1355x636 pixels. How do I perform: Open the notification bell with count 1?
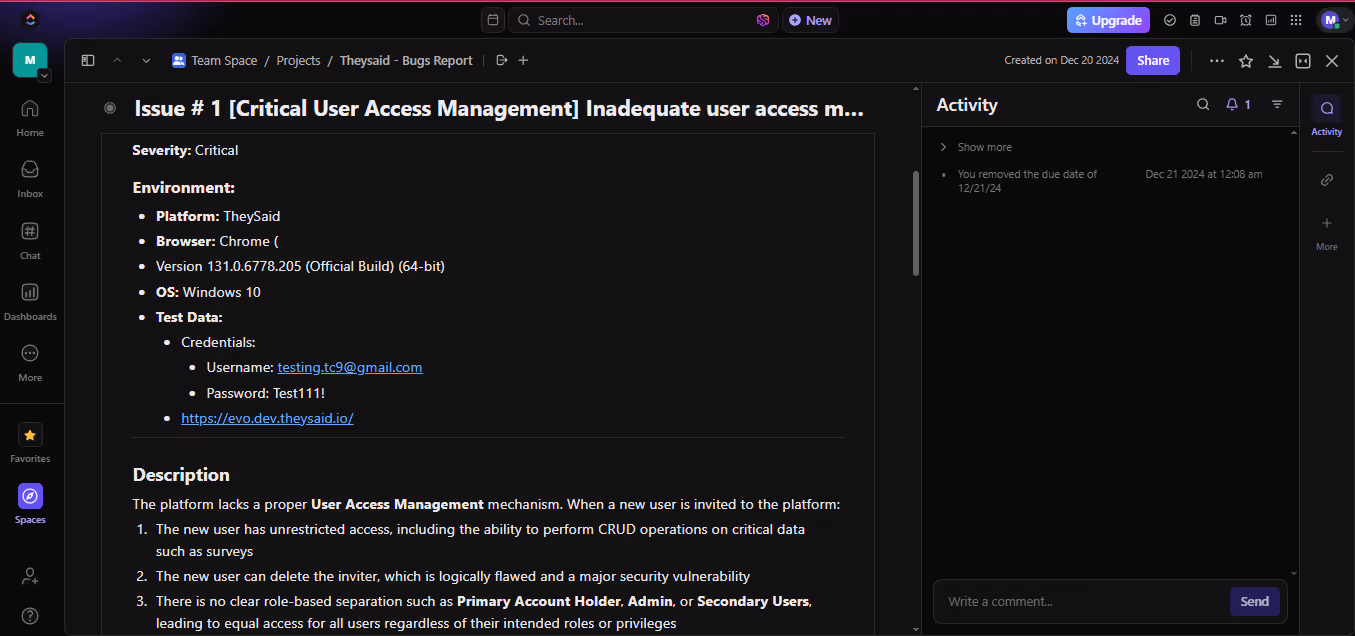pyautogui.click(x=1238, y=104)
